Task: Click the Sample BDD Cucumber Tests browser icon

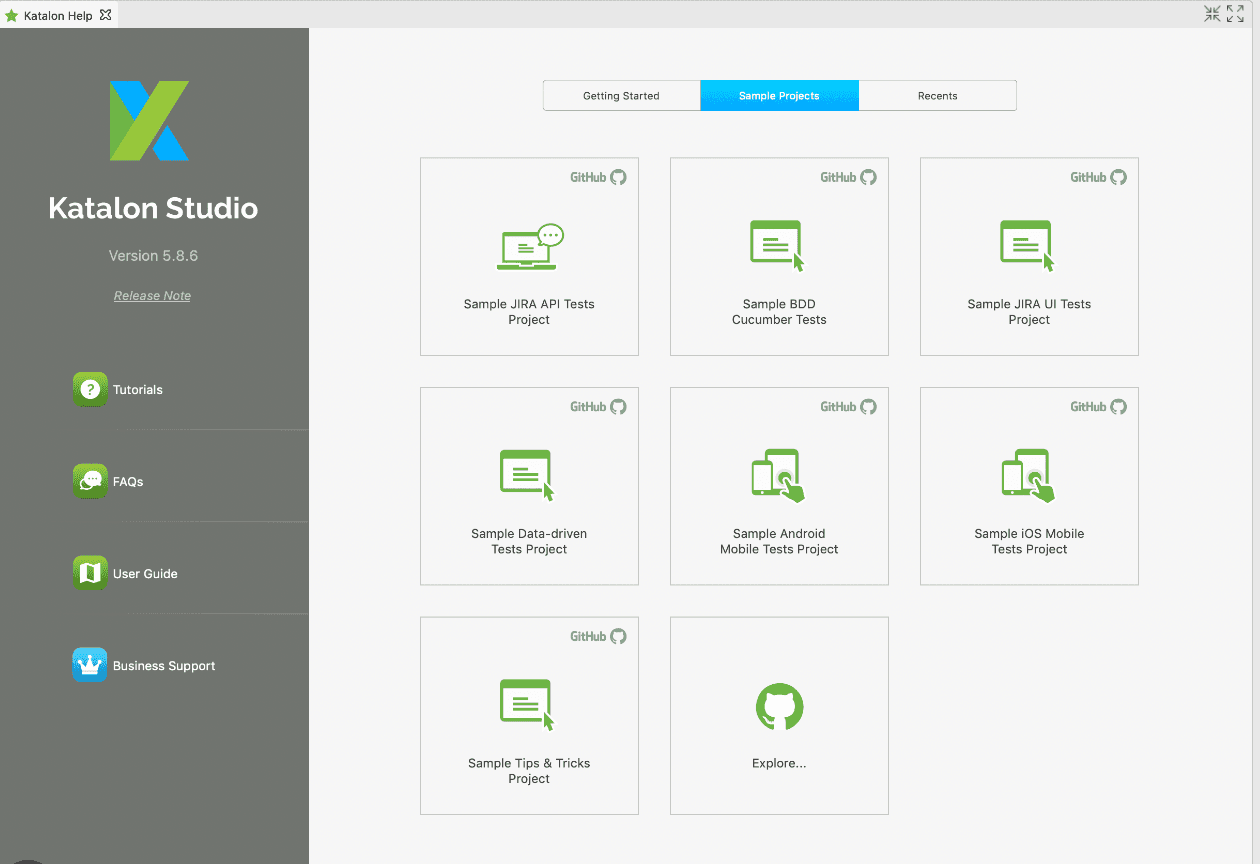Action: click(x=778, y=246)
